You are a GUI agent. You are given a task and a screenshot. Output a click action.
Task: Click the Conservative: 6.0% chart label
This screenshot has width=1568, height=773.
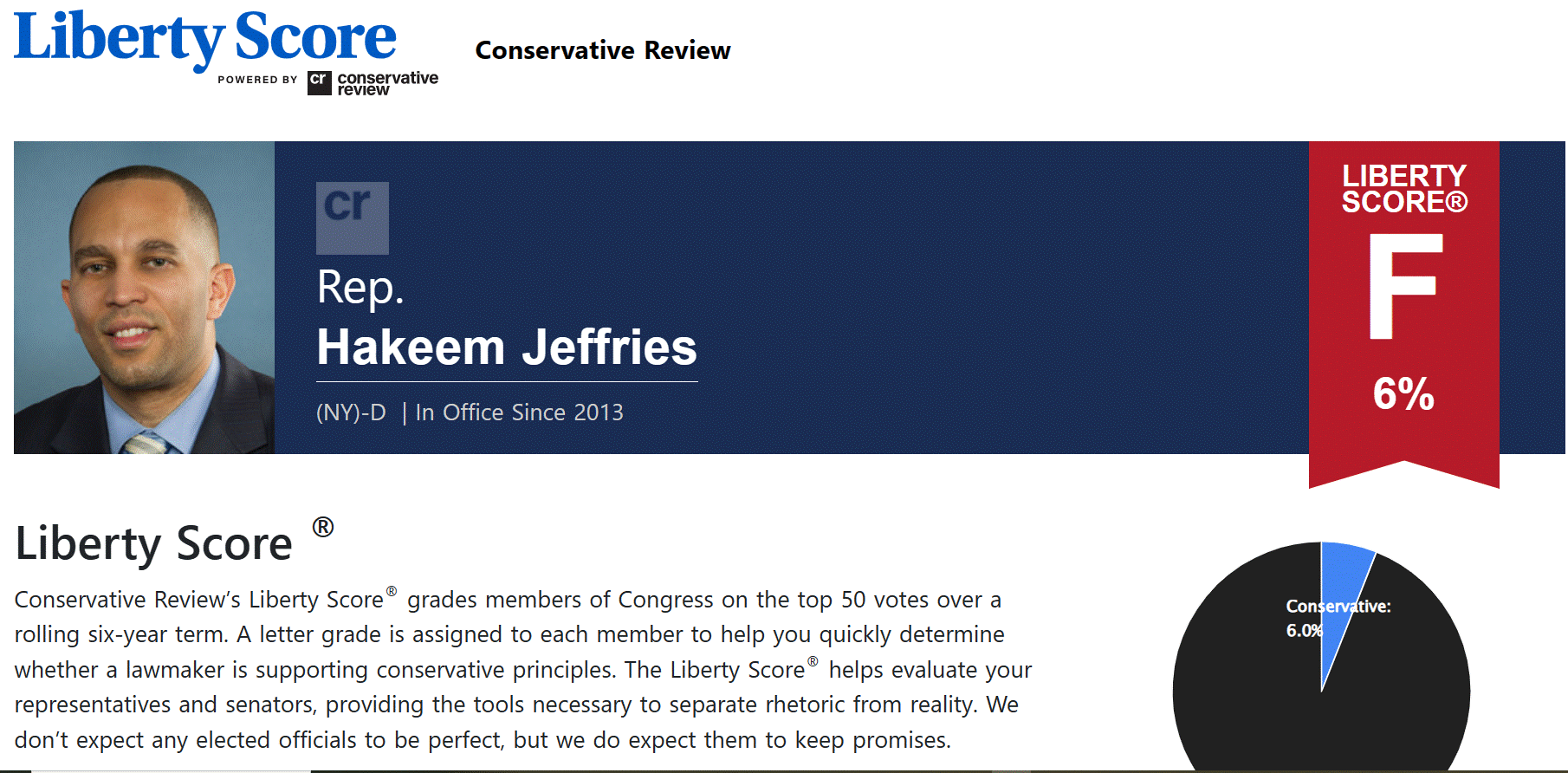click(x=1338, y=618)
